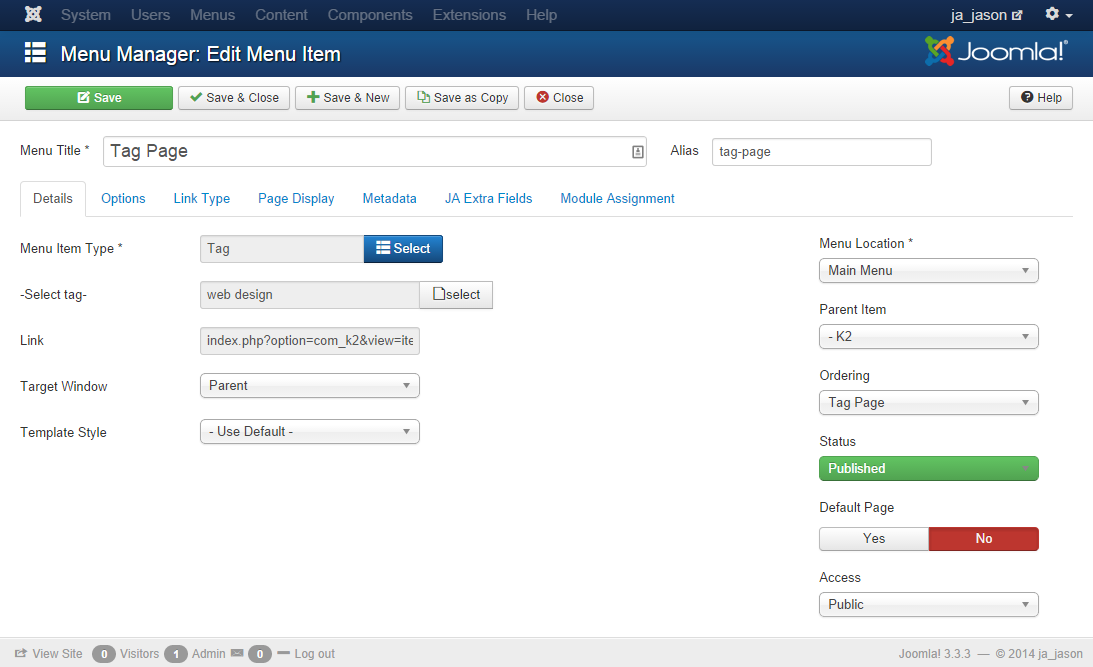Viewport: 1093px width, 667px height.
Task: Click the Save & New plus button
Action: point(348,98)
